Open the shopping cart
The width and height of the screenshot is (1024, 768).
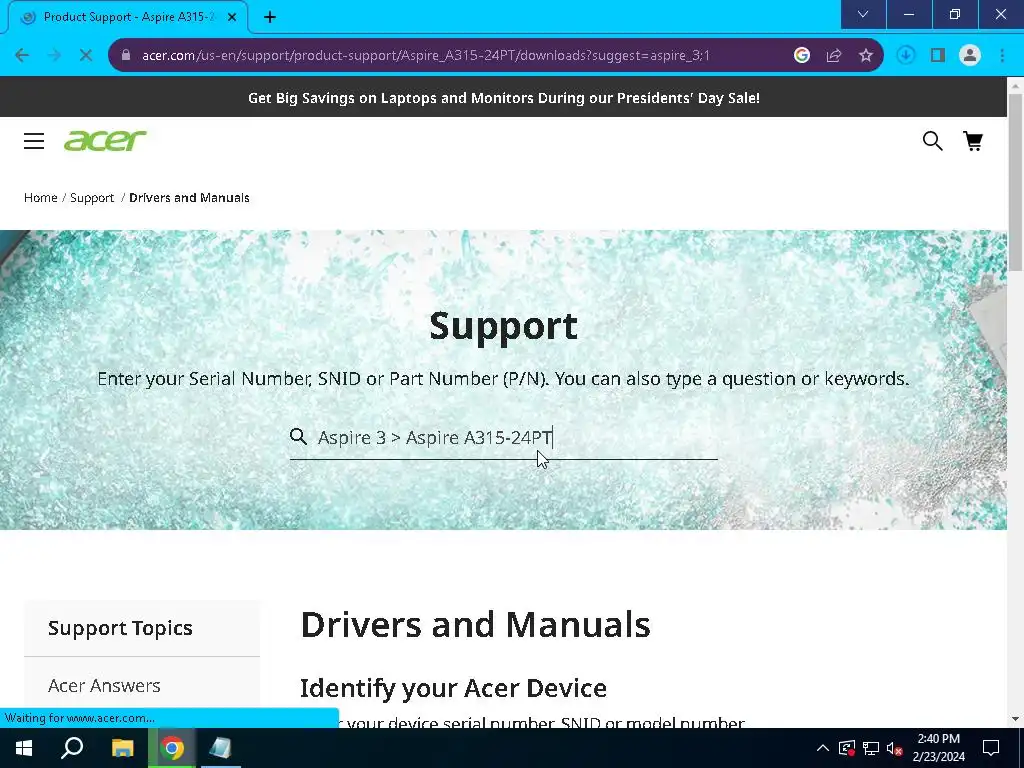point(973,141)
